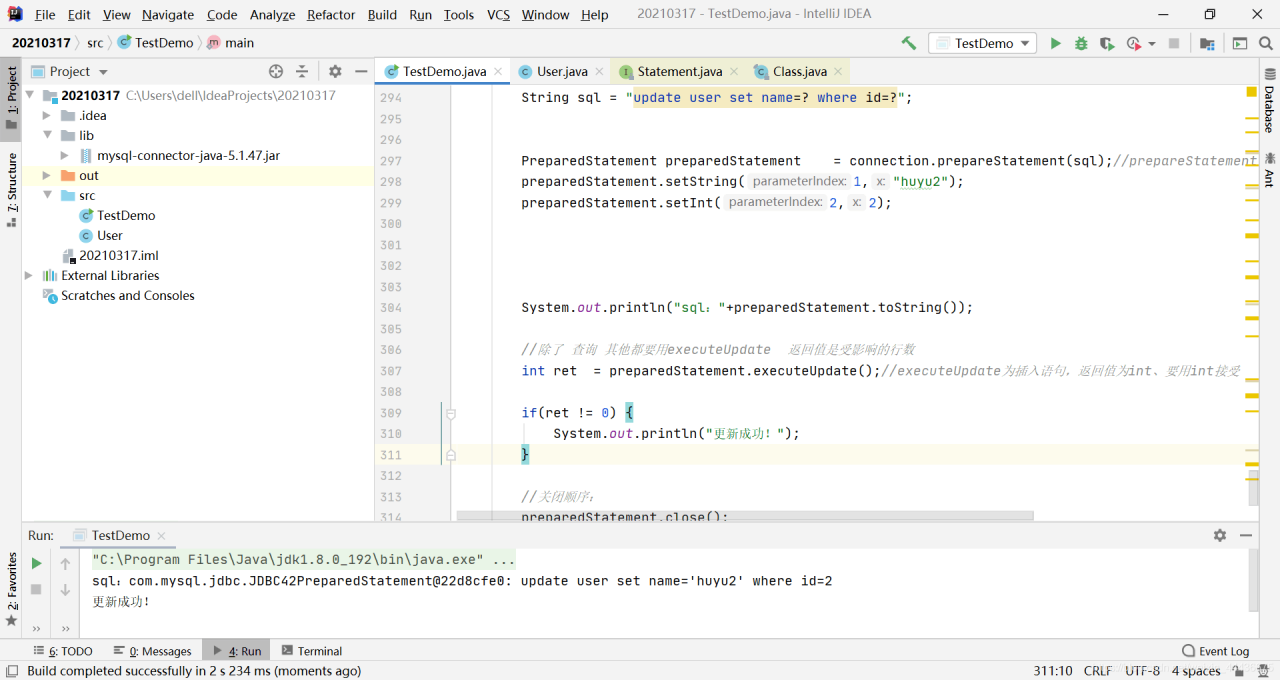This screenshot has width=1280, height=680.
Task: Click the Build Project hammer icon
Action: 908,43
